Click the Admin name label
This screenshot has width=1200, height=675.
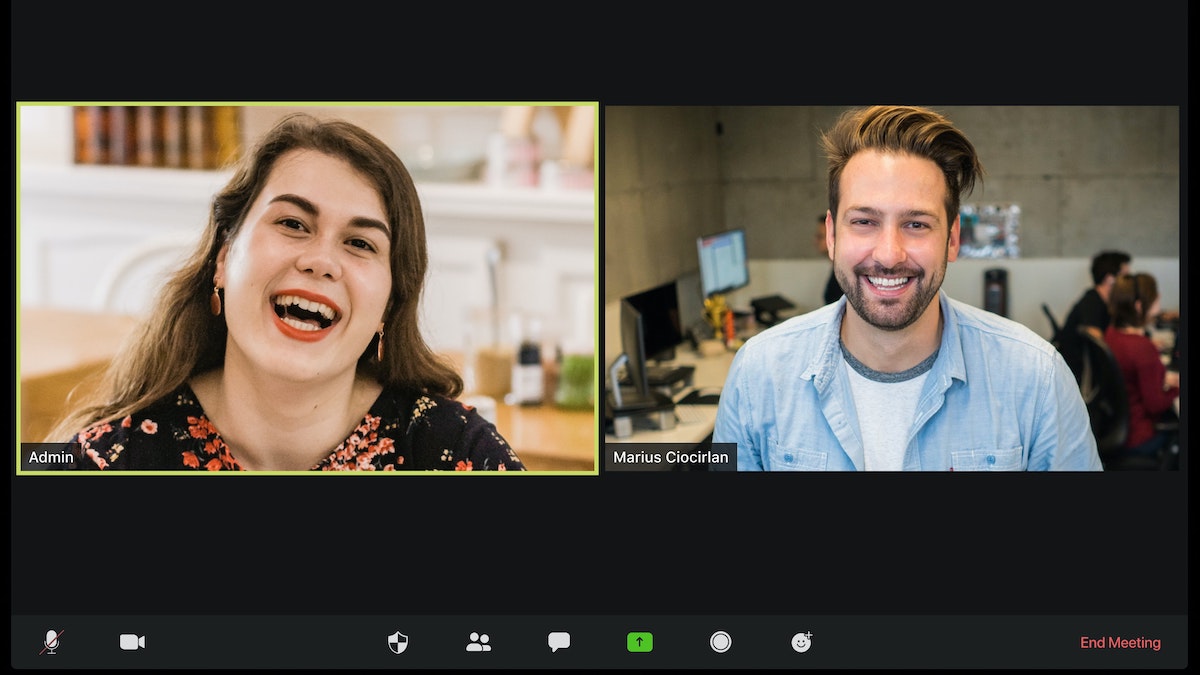51,457
